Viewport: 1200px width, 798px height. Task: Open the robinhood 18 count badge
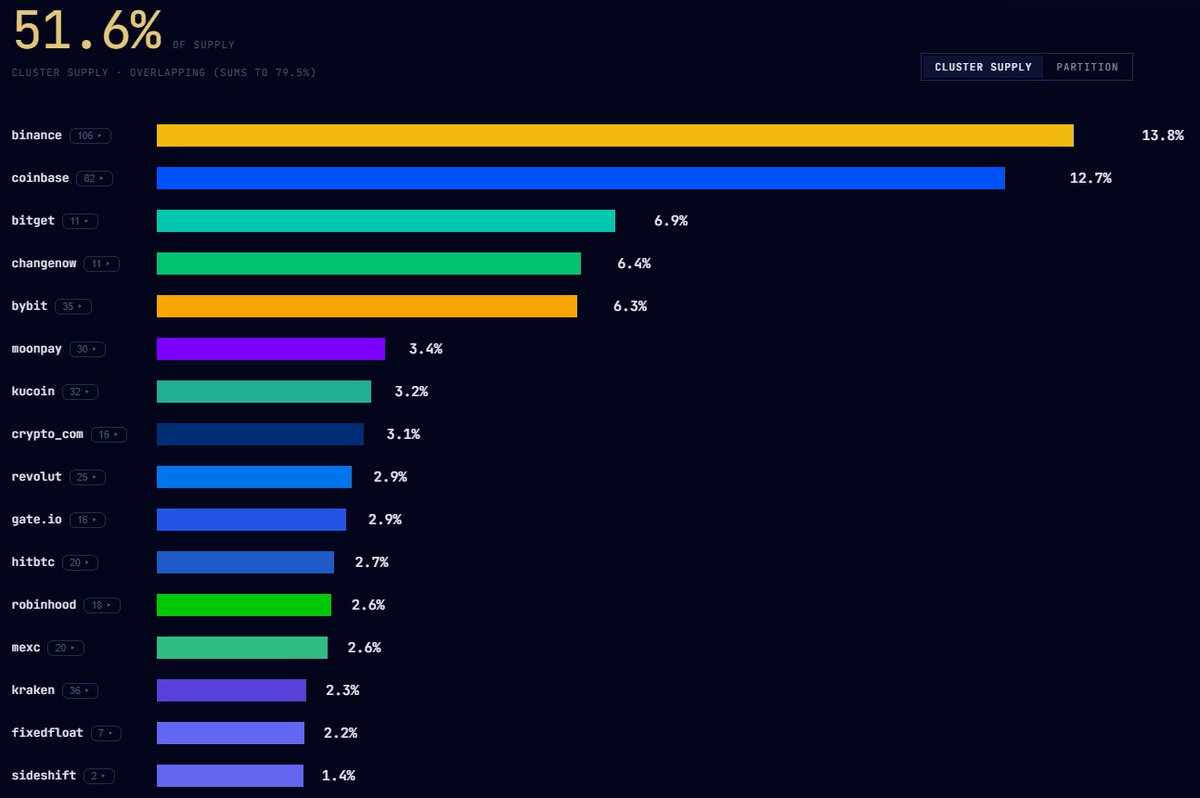102,605
